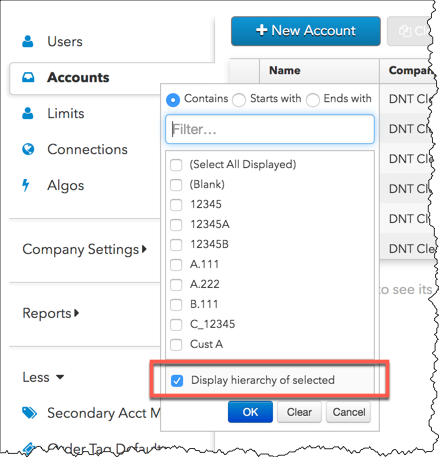Expand the Company Settings menu
The width and height of the screenshot is (439, 457).
[x=84, y=249]
